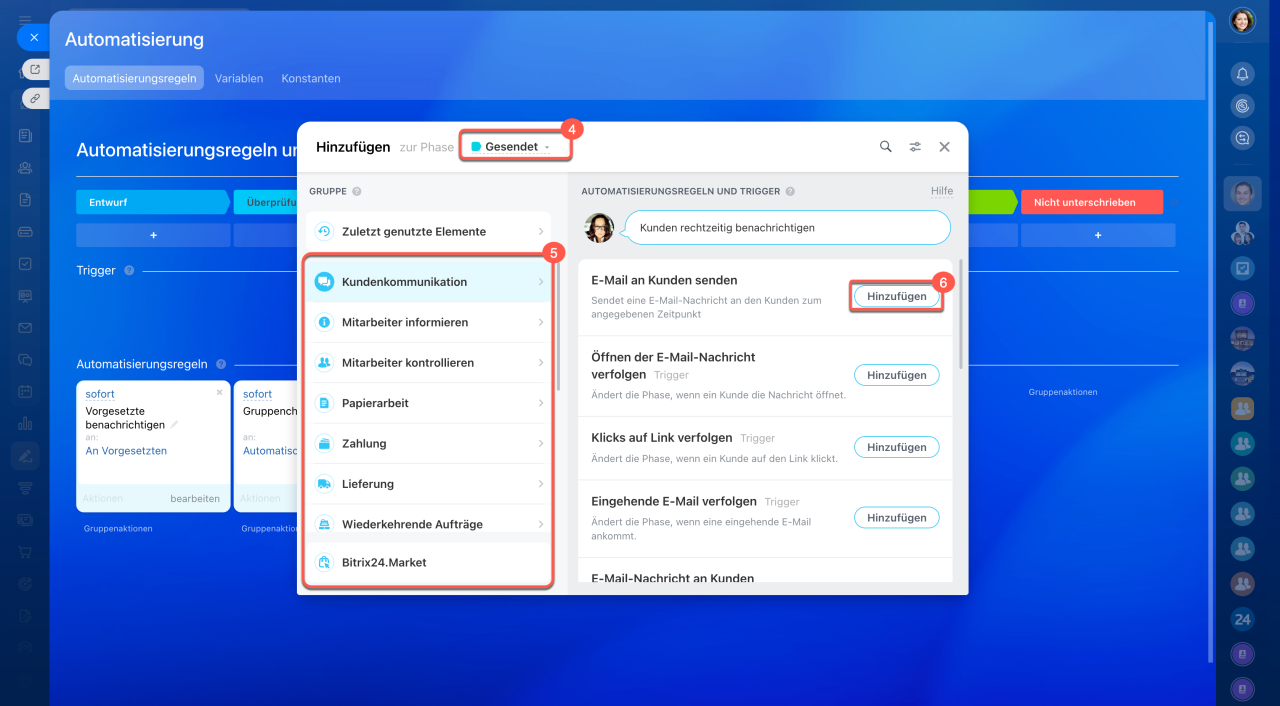This screenshot has height=706, width=1280.
Task: Click the help icon beside Trigger label
Action: pyautogui.click(x=129, y=270)
